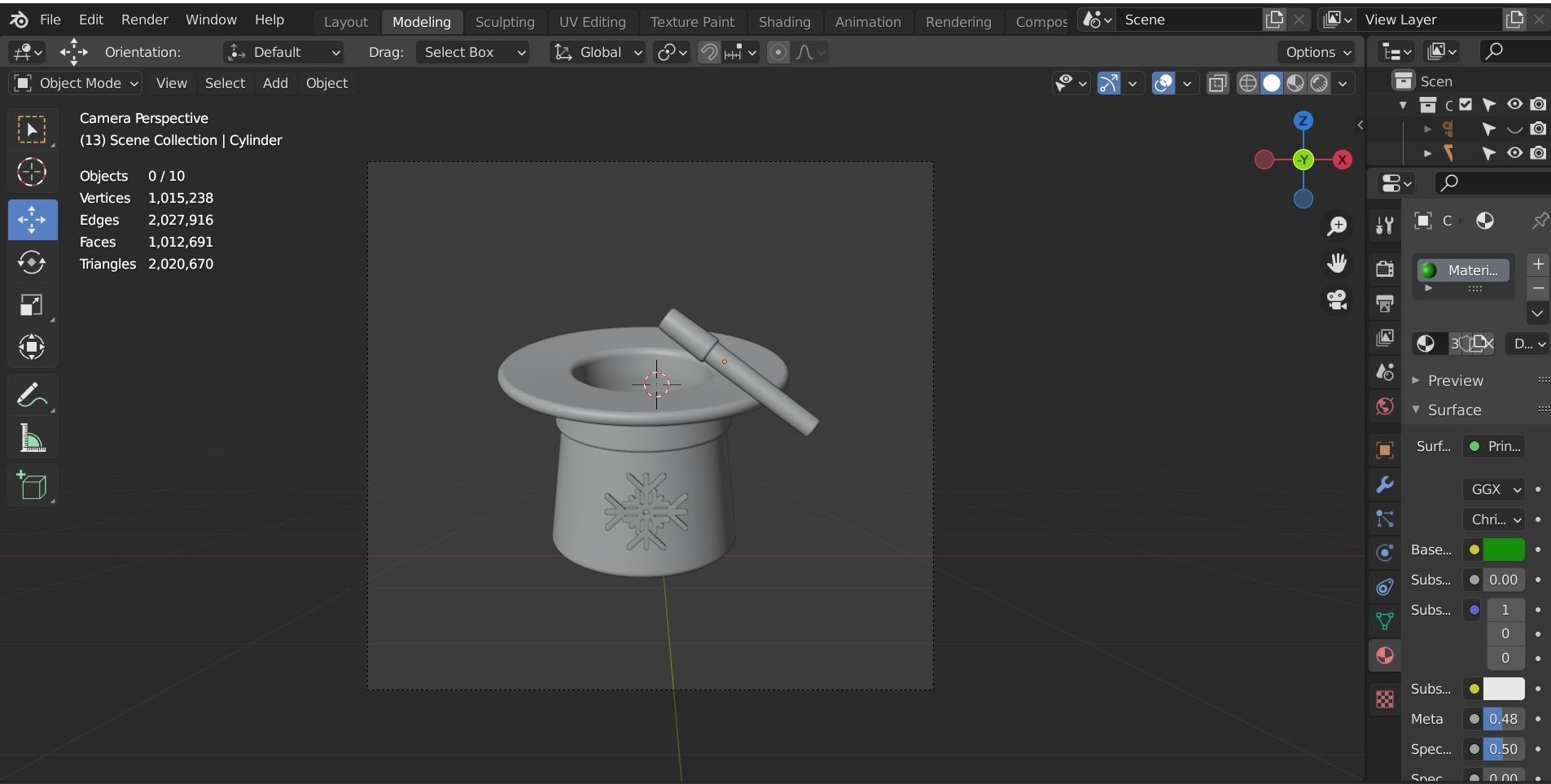Click the Blender logo menu icon
The image size is (1551, 784).
(x=20, y=20)
